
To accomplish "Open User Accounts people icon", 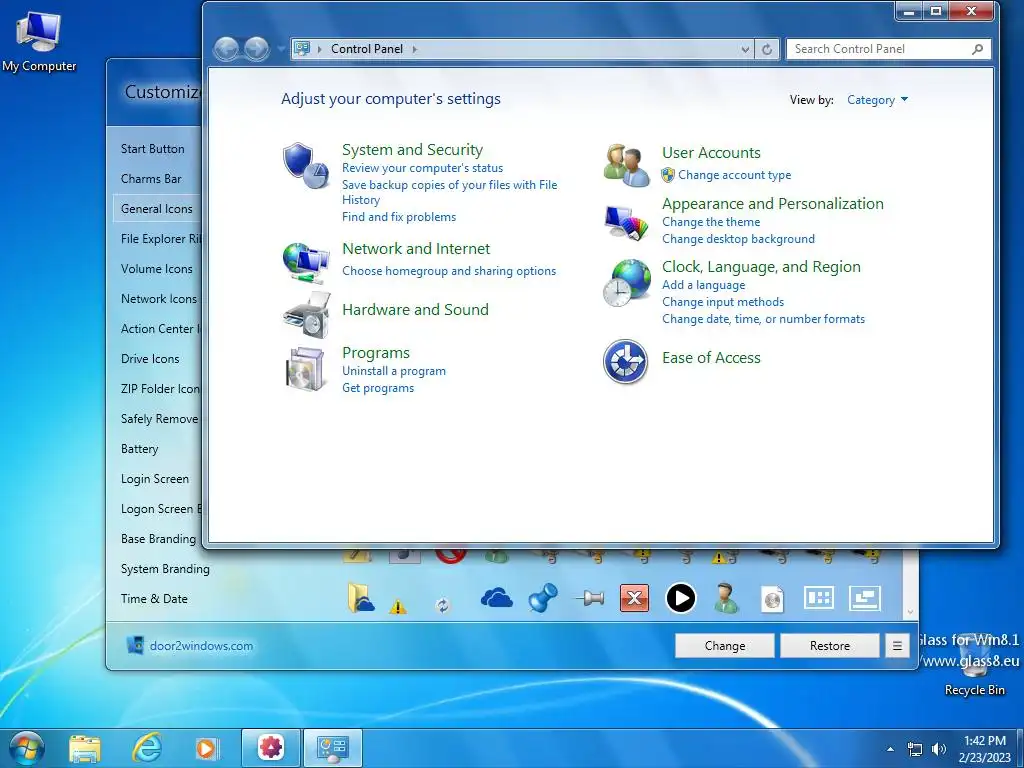I will click(x=626, y=165).
